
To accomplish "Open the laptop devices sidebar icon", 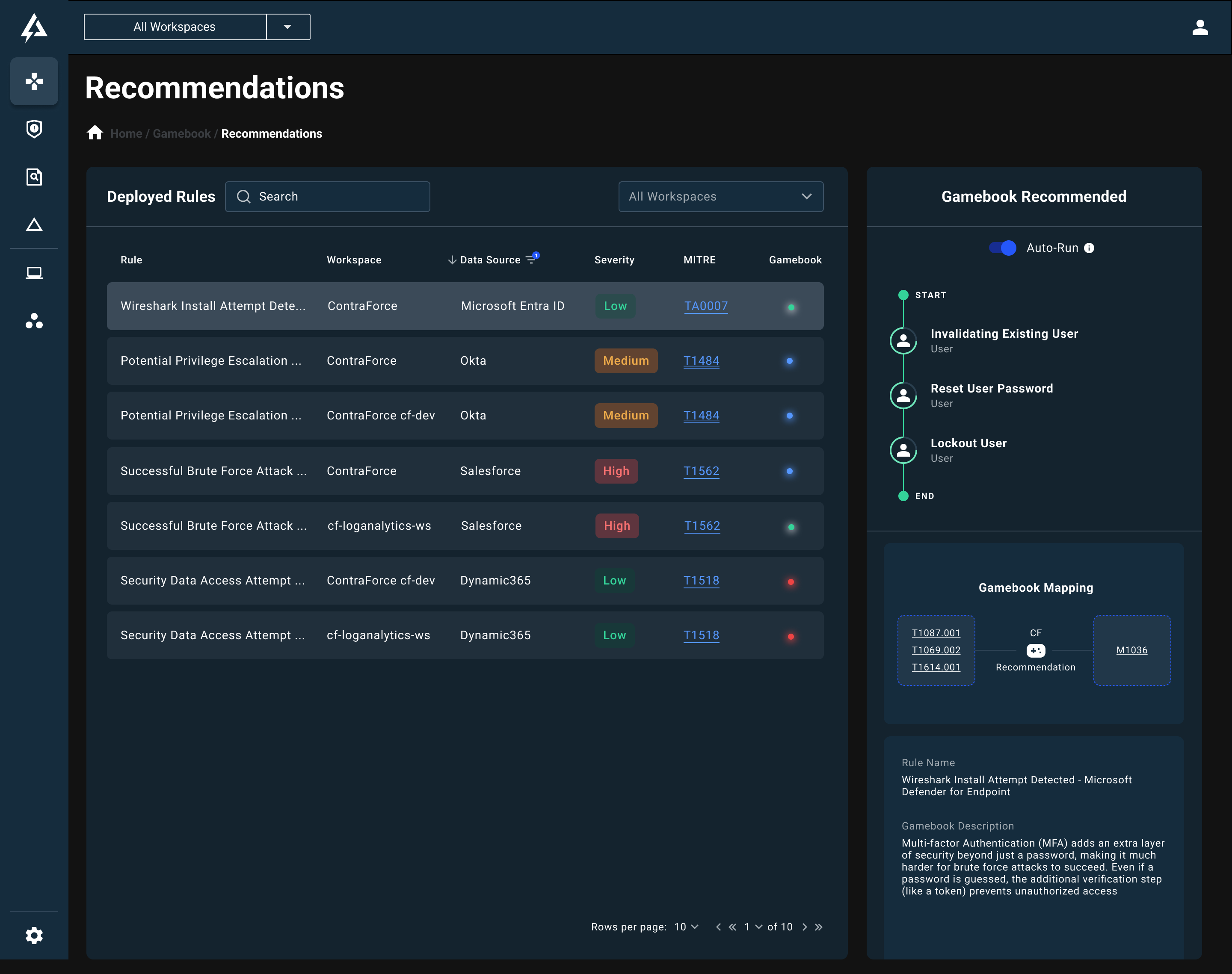I will tap(34, 273).
